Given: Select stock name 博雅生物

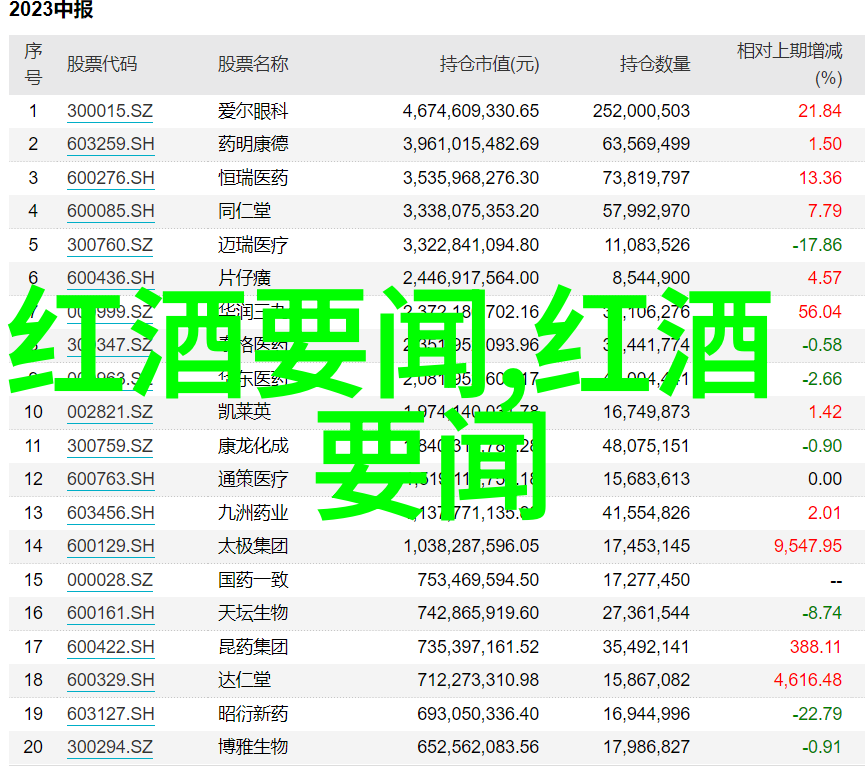Looking at the screenshot, I should pos(253,747).
